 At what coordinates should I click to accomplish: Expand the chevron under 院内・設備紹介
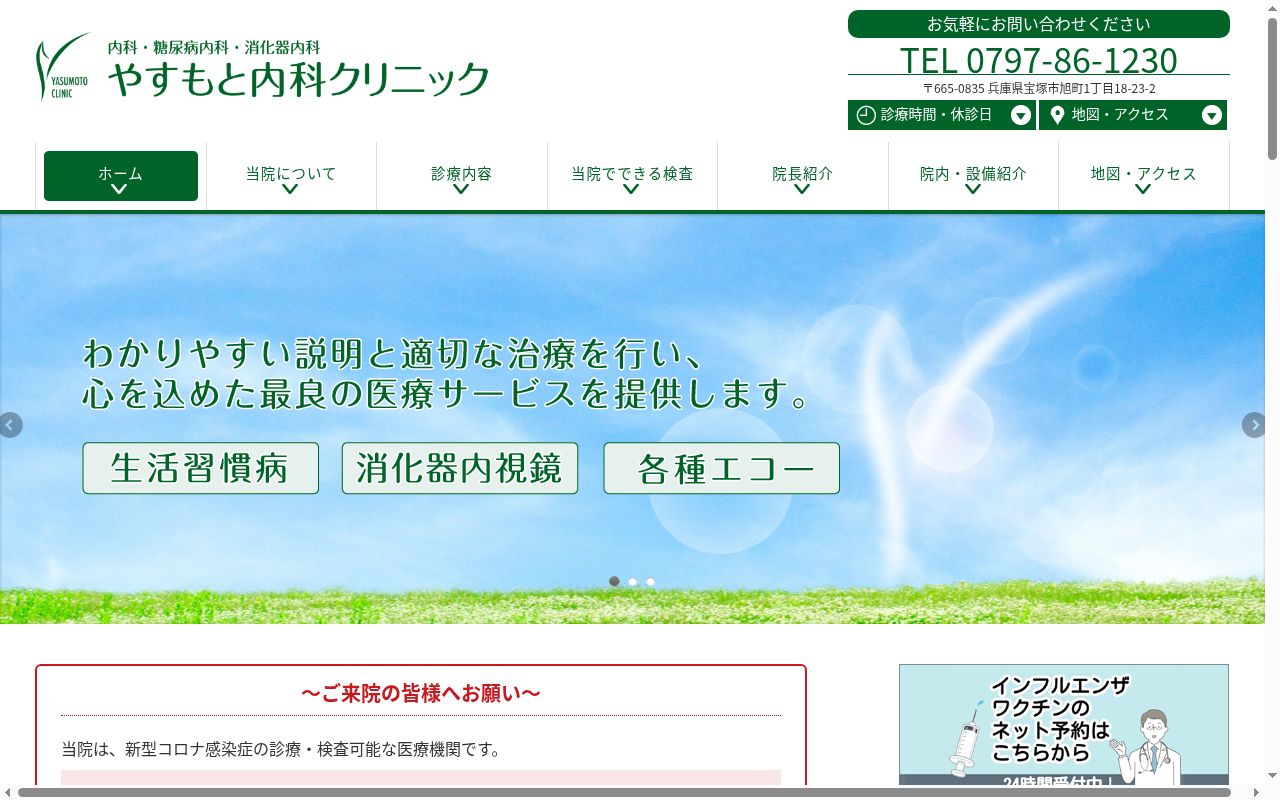point(973,189)
